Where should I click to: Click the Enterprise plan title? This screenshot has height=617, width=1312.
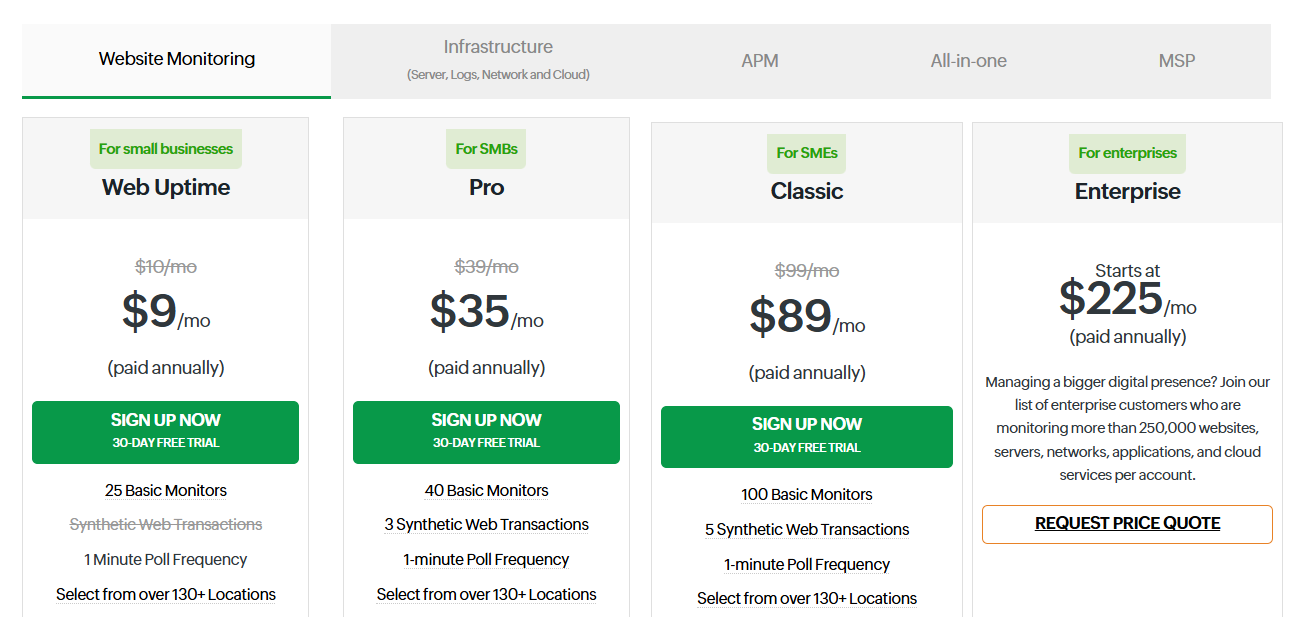(x=1128, y=192)
